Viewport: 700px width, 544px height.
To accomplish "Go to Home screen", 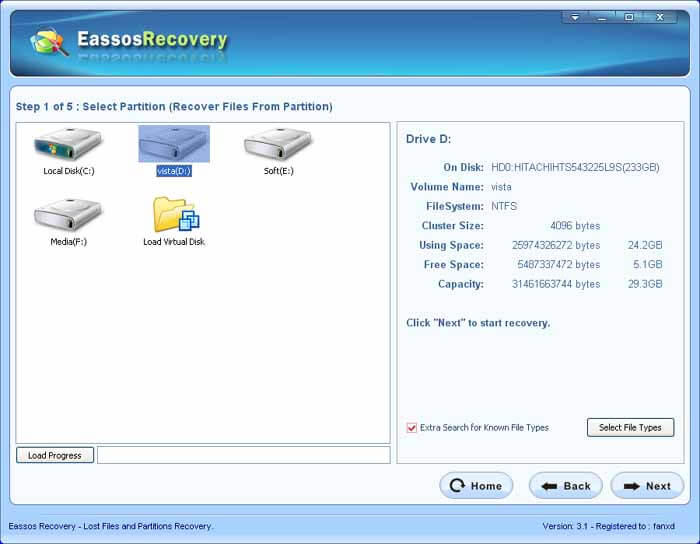I will tap(476, 486).
